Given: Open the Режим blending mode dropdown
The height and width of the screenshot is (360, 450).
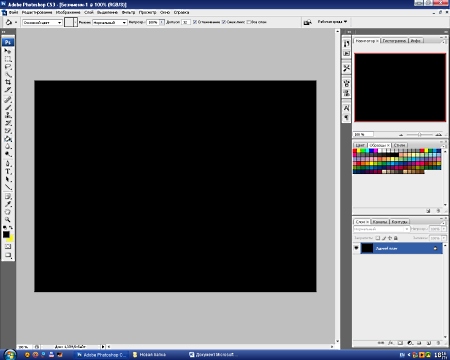Looking at the screenshot, I should click(x=110, y=22).
